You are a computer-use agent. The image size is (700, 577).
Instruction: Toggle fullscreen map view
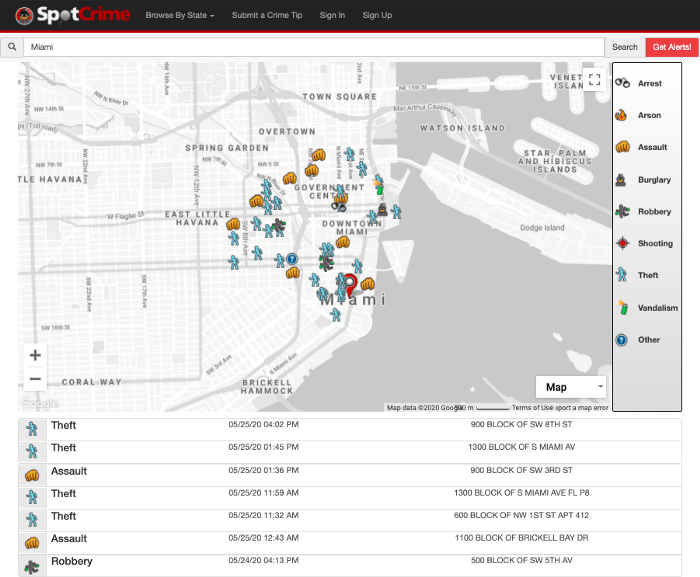tap(594, 80)
